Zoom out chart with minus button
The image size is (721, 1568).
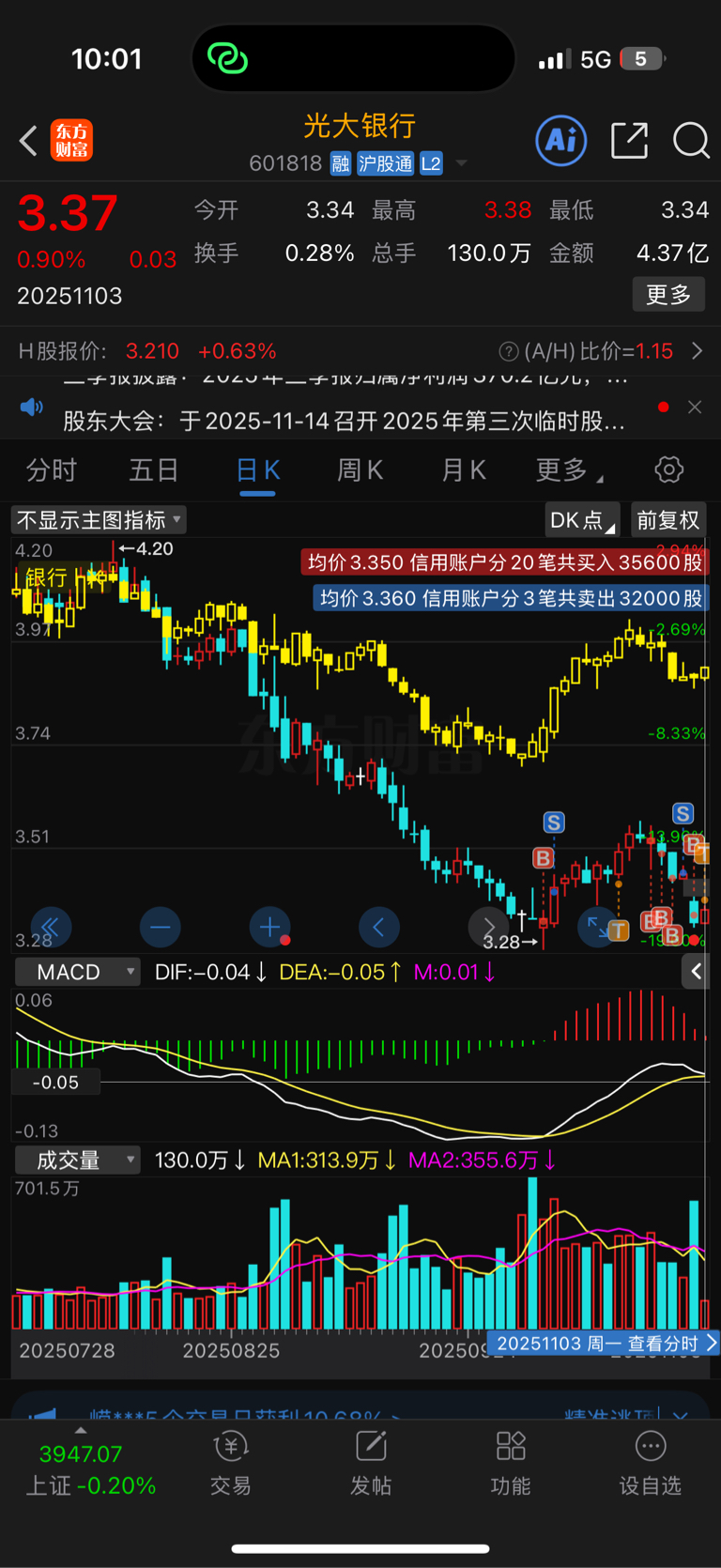(160, 928)
